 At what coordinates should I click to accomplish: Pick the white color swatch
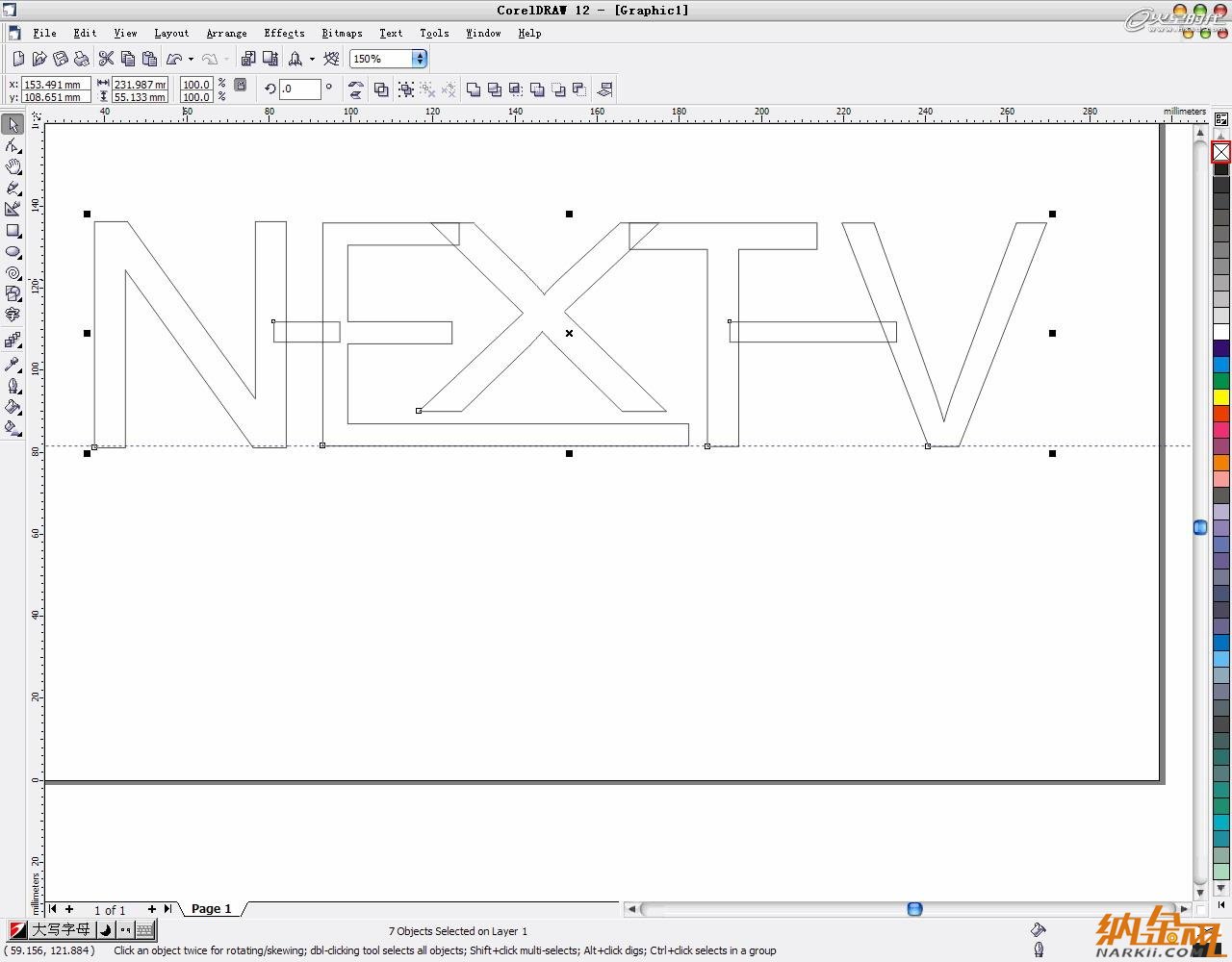coord(1220,332)
